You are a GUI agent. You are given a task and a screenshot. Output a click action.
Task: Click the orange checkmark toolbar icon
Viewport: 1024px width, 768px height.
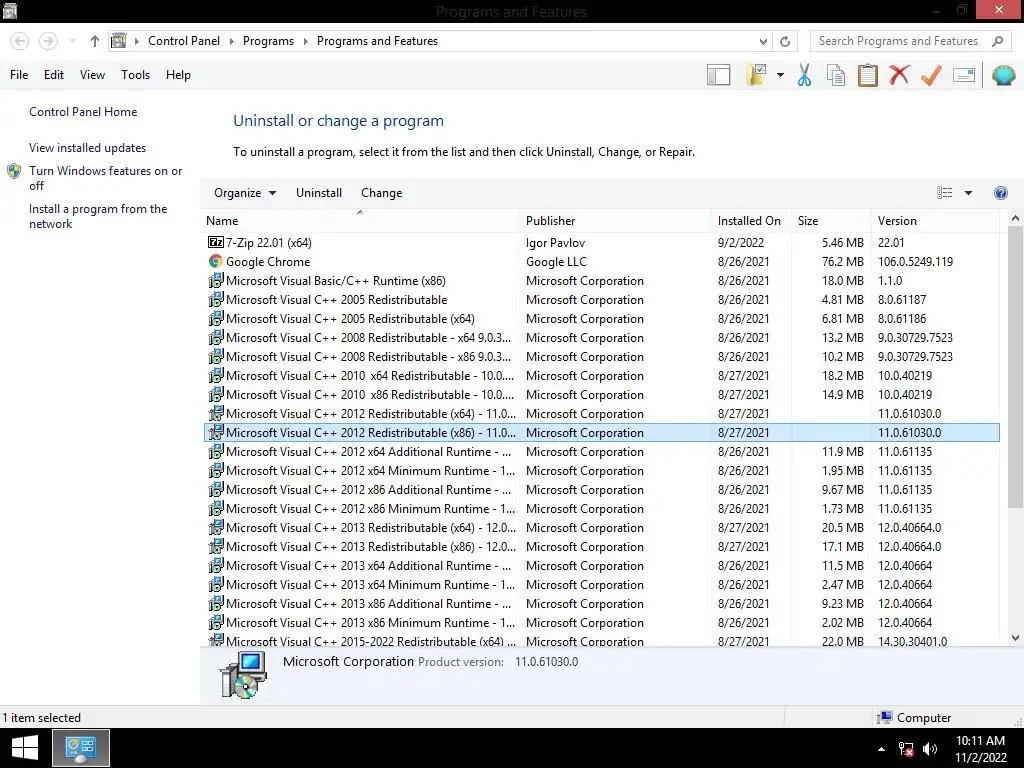(931, 75)
